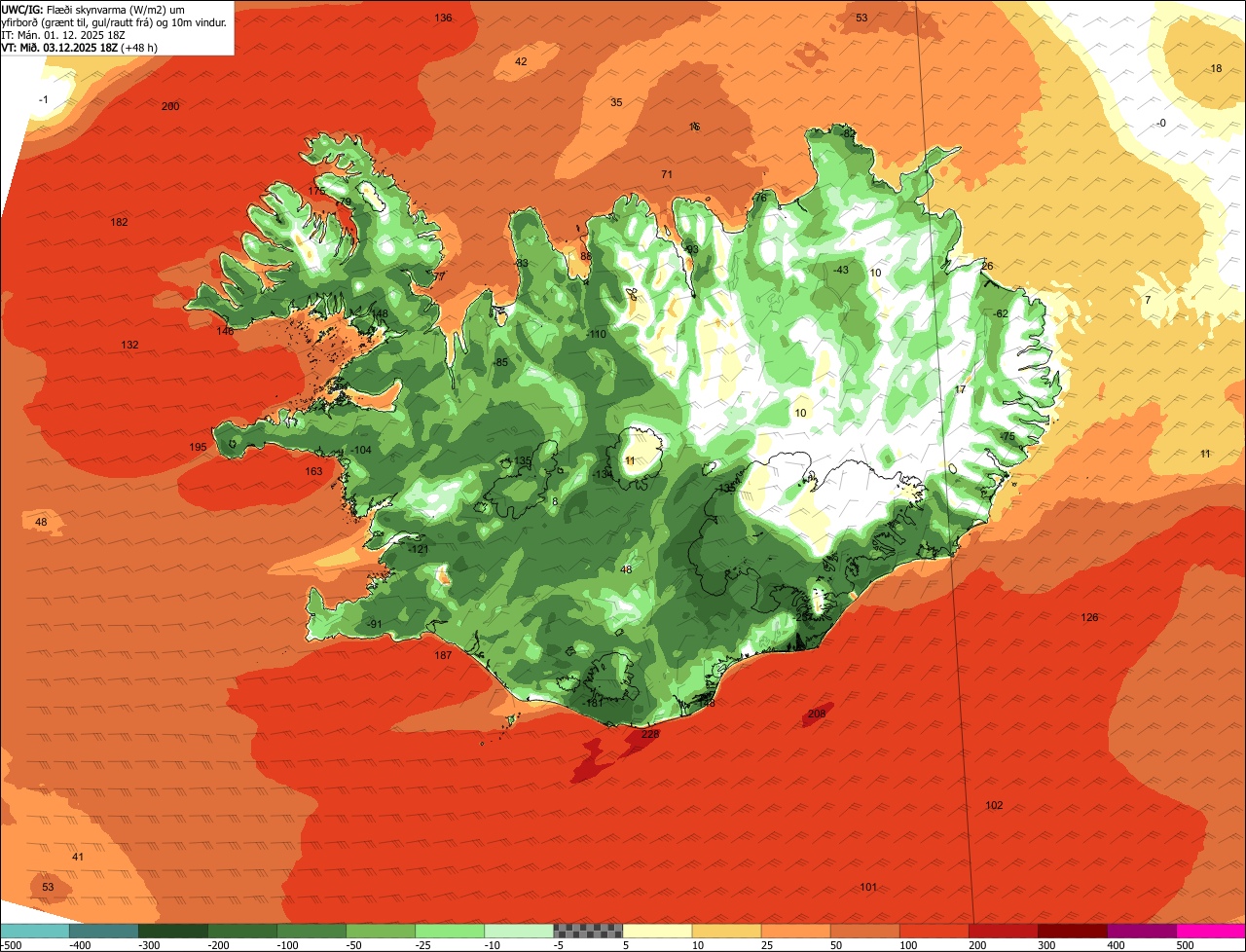Choose the red-orange 100 to 200 swatch
This screenshot has width=1246, height=952.
pos(933,931)
